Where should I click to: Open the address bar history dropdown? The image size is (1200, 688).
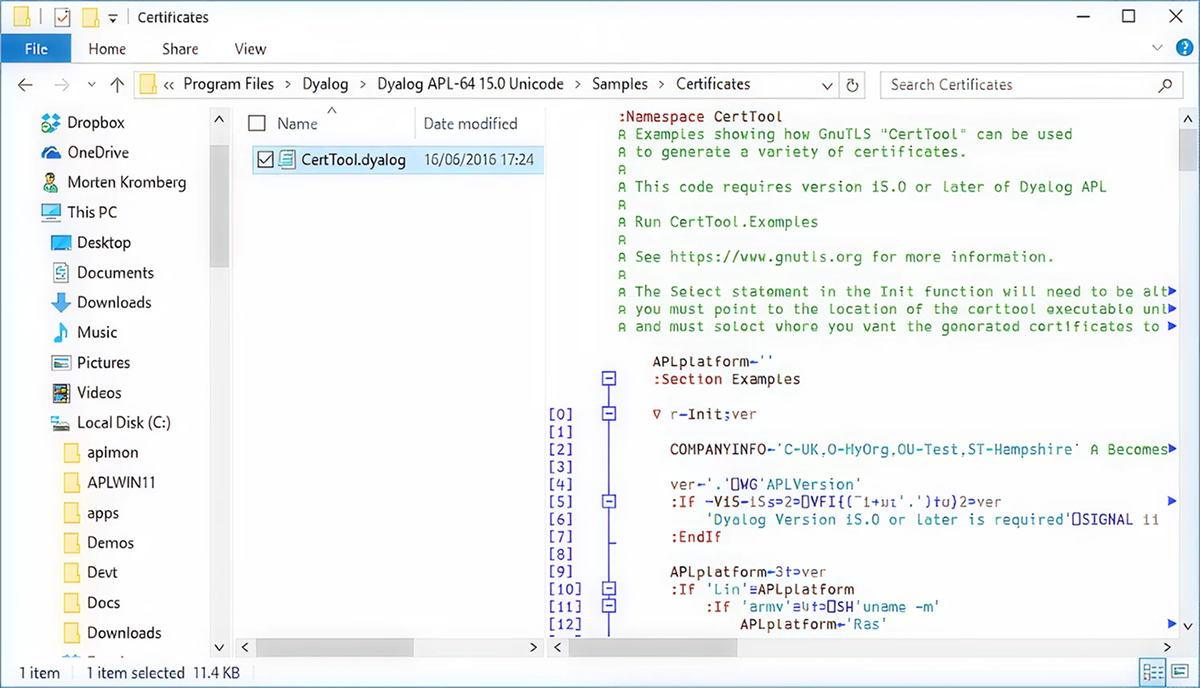click(x=826, y=85)
